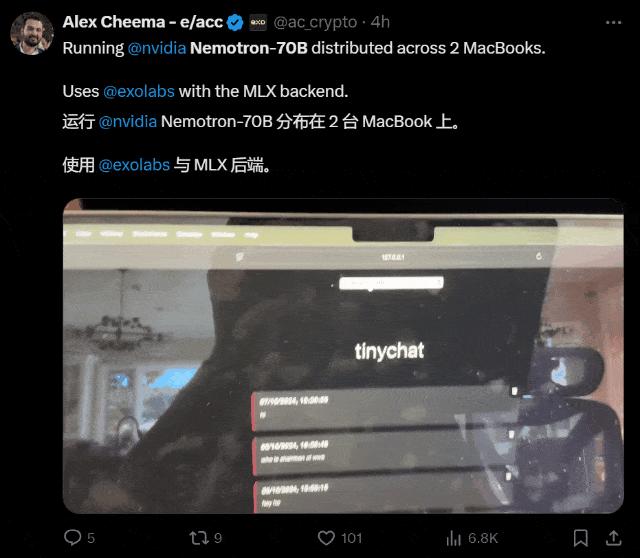Open the three-dot more options menu

613,22
